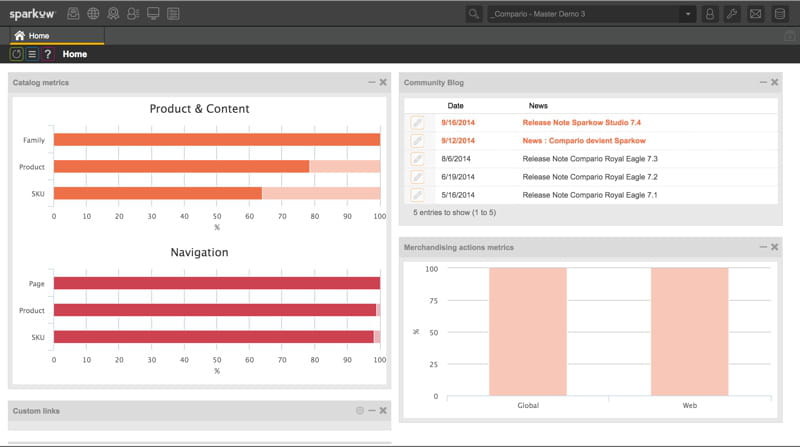This screenshot has width=800, height=447.
Task: Click the user profile icon
Action: pyautogui.click(x=710, y=14)
